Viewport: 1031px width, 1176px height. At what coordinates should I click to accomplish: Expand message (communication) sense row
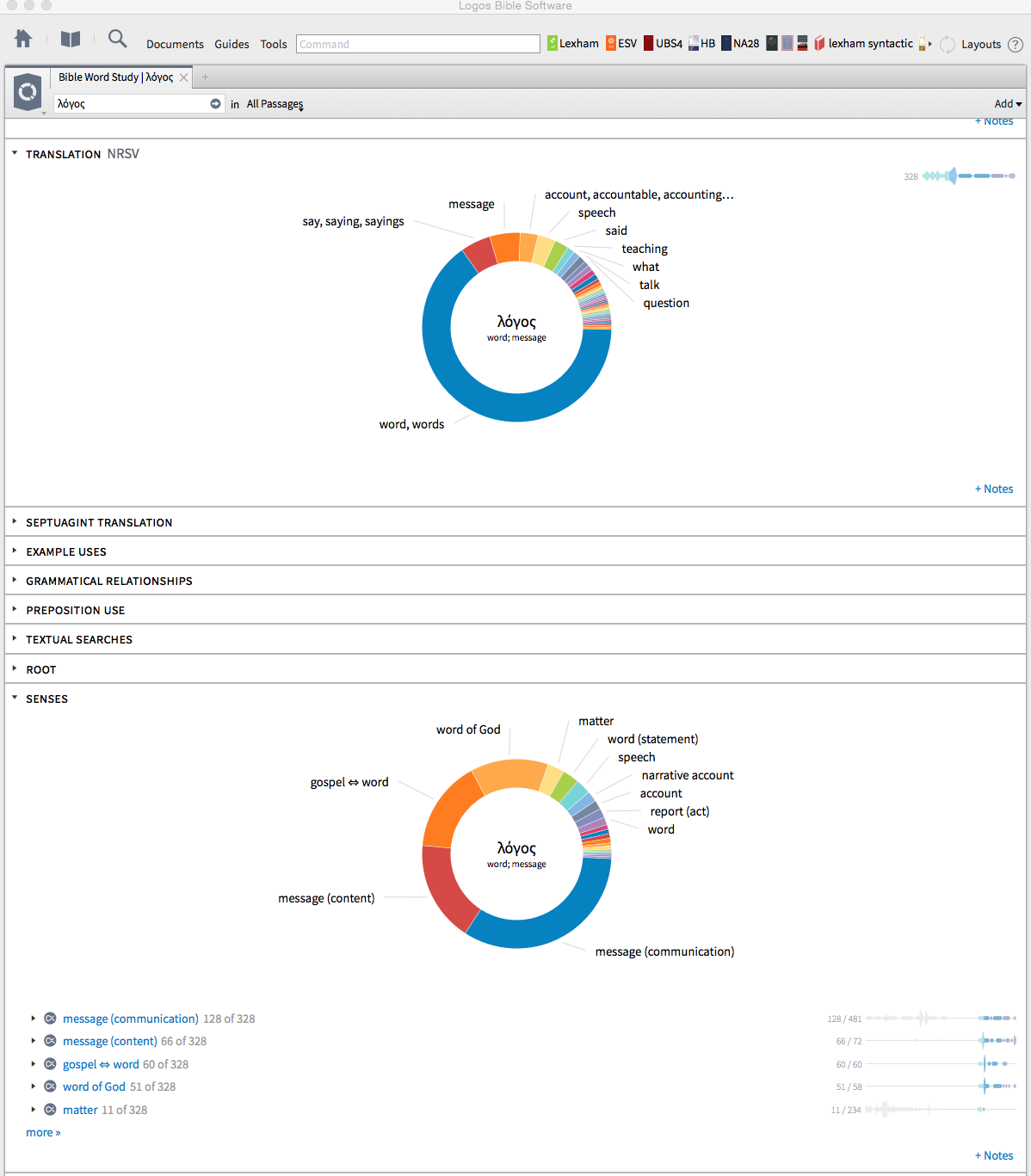tap(34, 1018)
